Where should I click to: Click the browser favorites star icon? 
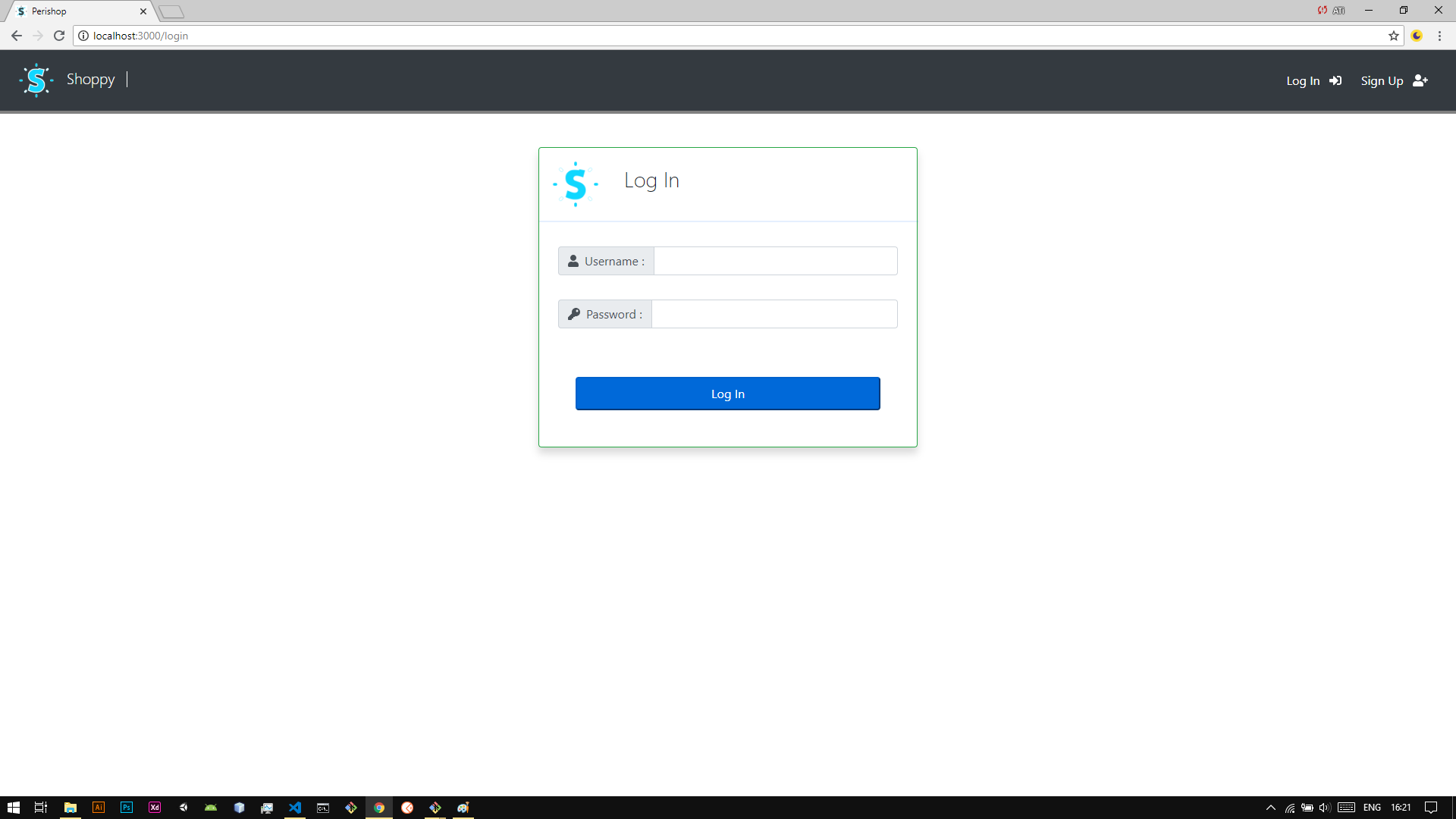coord(1394,36)
